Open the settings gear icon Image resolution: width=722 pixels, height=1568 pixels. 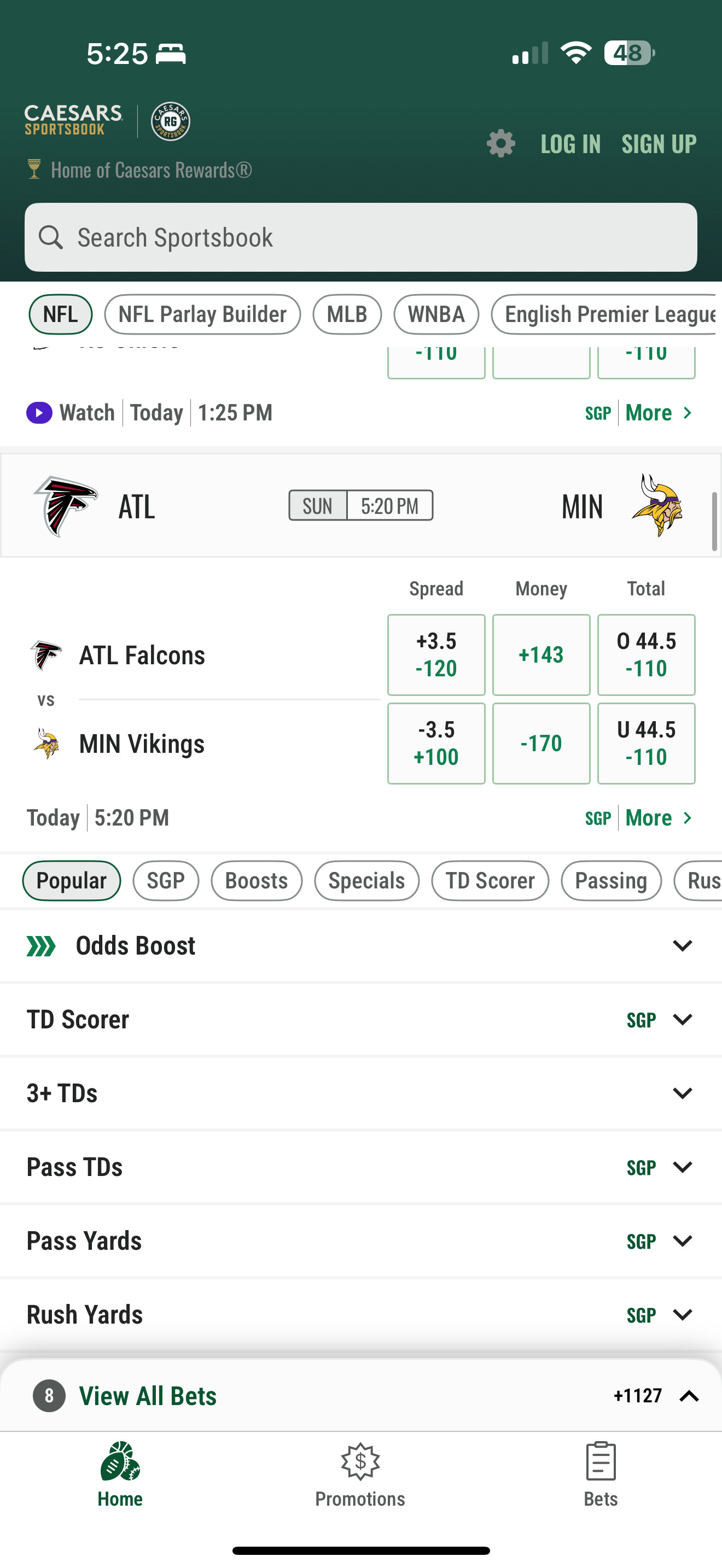(500, 144)
